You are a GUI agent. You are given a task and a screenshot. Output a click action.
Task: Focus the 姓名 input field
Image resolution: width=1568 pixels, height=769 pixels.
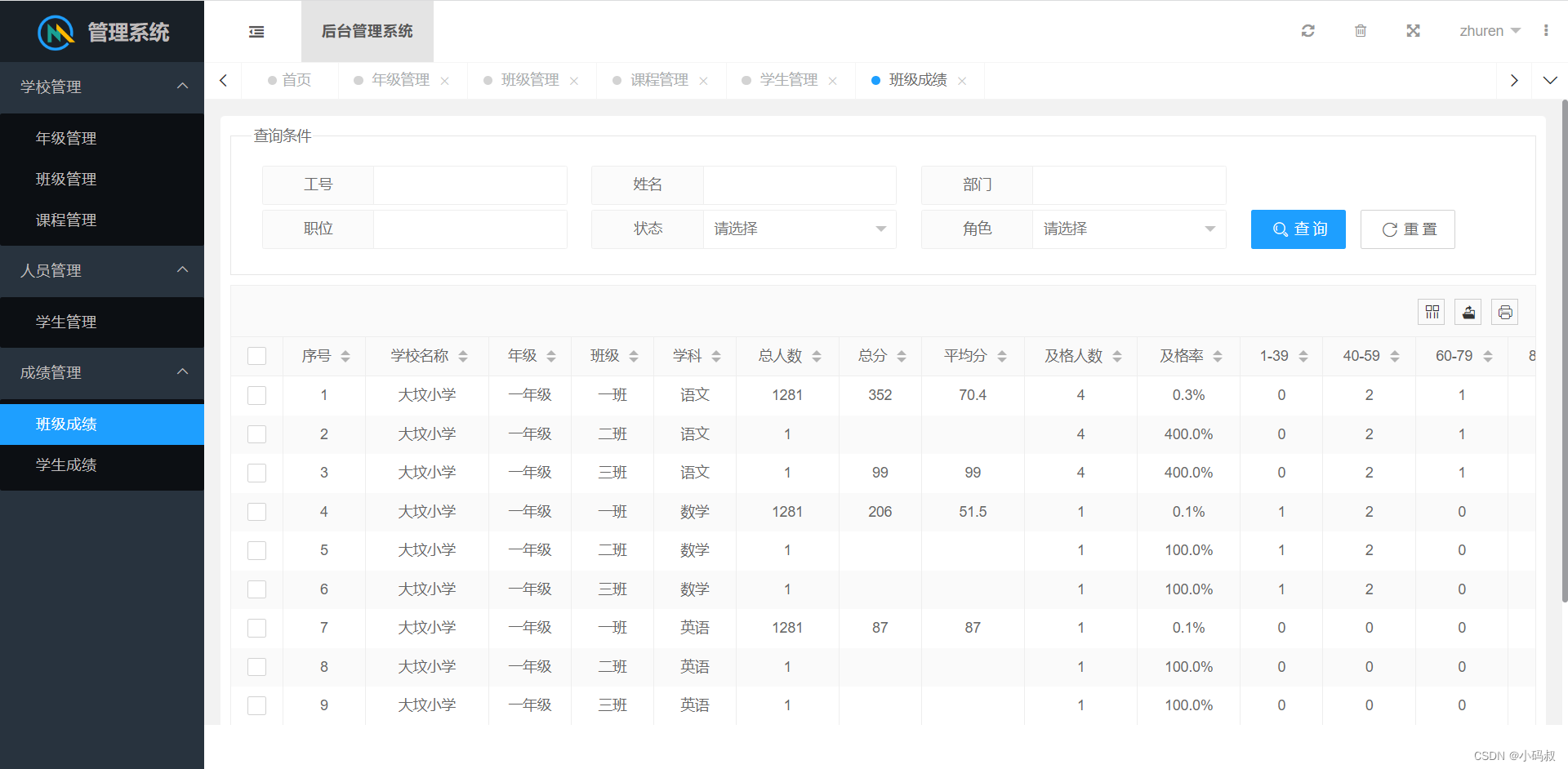tap(800, 185)
